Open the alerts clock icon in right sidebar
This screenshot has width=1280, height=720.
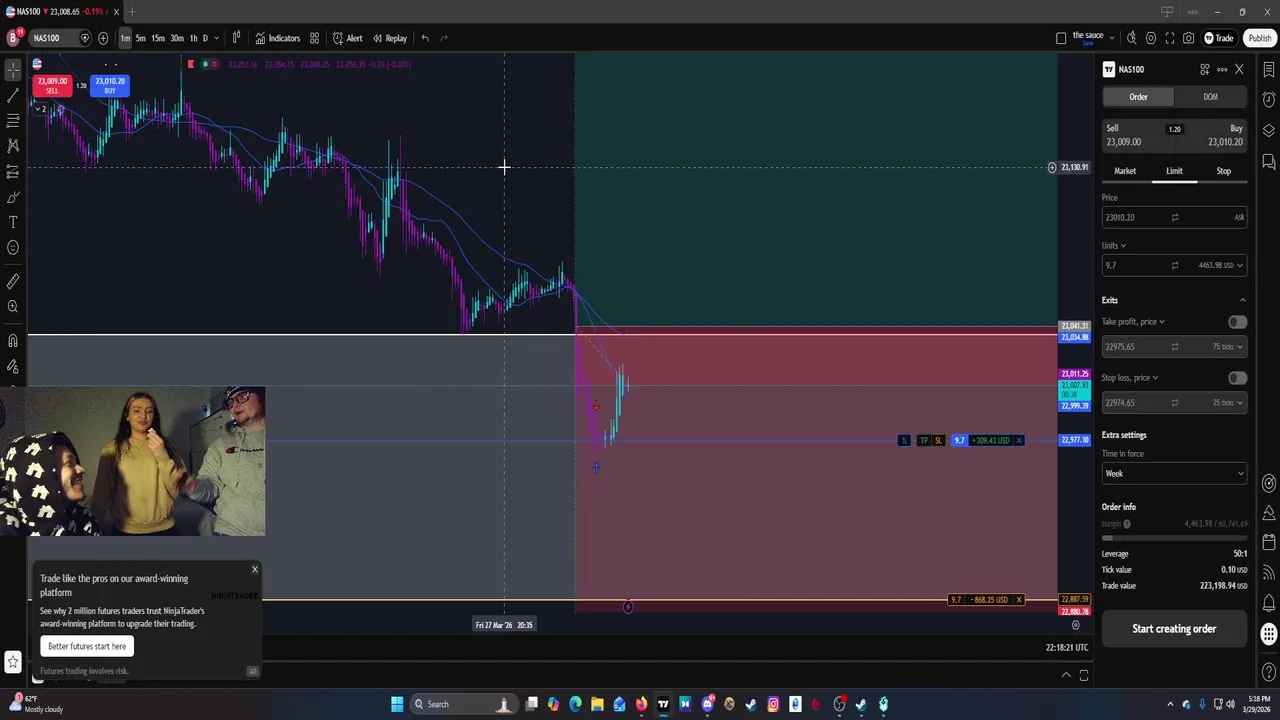(x=1269, y=100)
